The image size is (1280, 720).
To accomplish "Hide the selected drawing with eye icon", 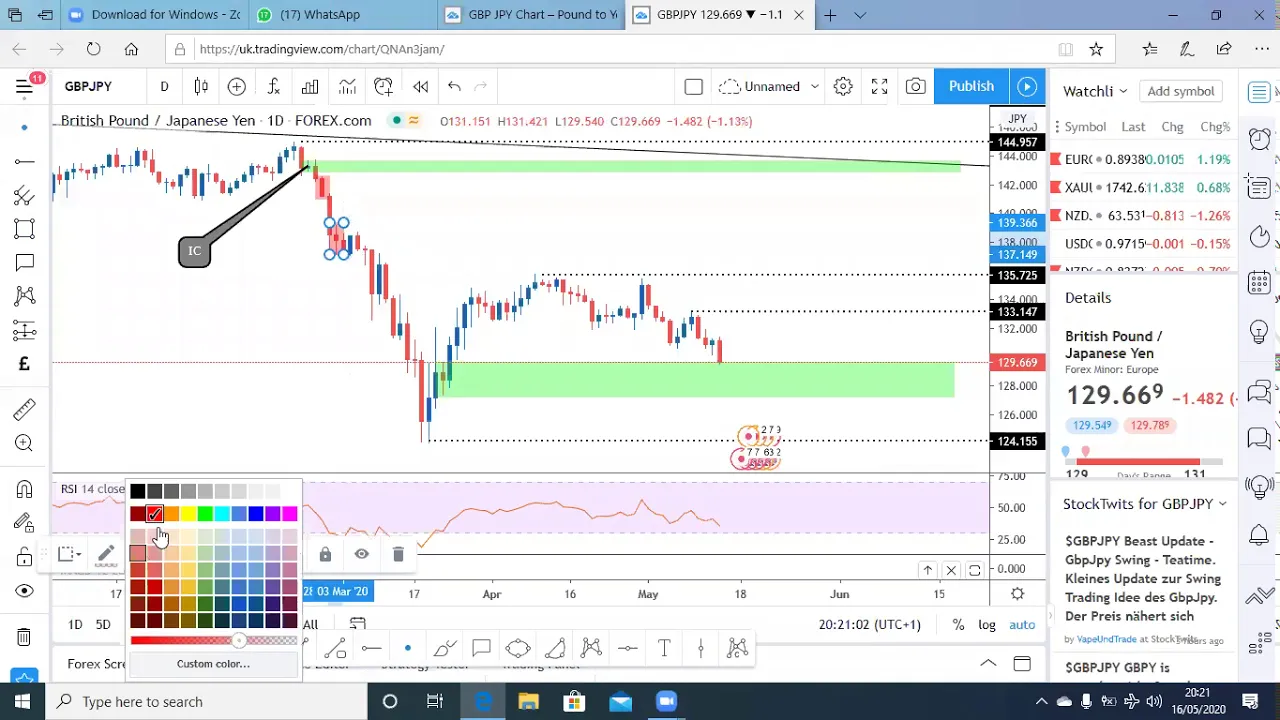I will [x=361, y=554].
